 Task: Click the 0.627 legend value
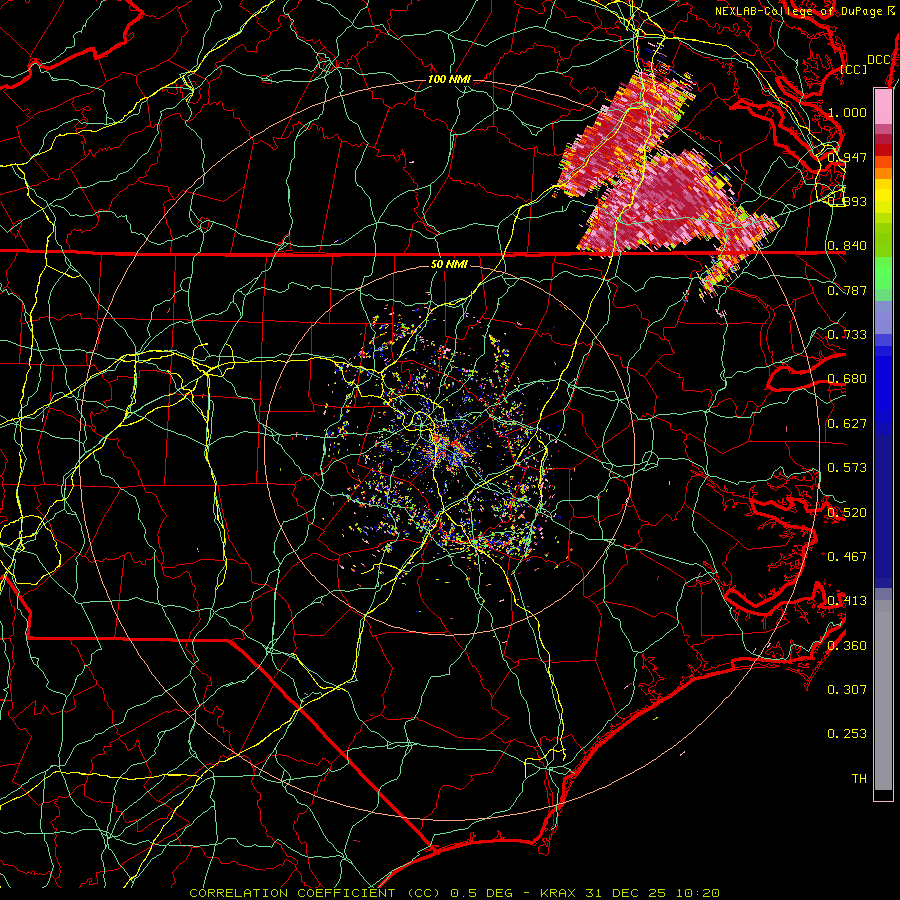(847, 424)
